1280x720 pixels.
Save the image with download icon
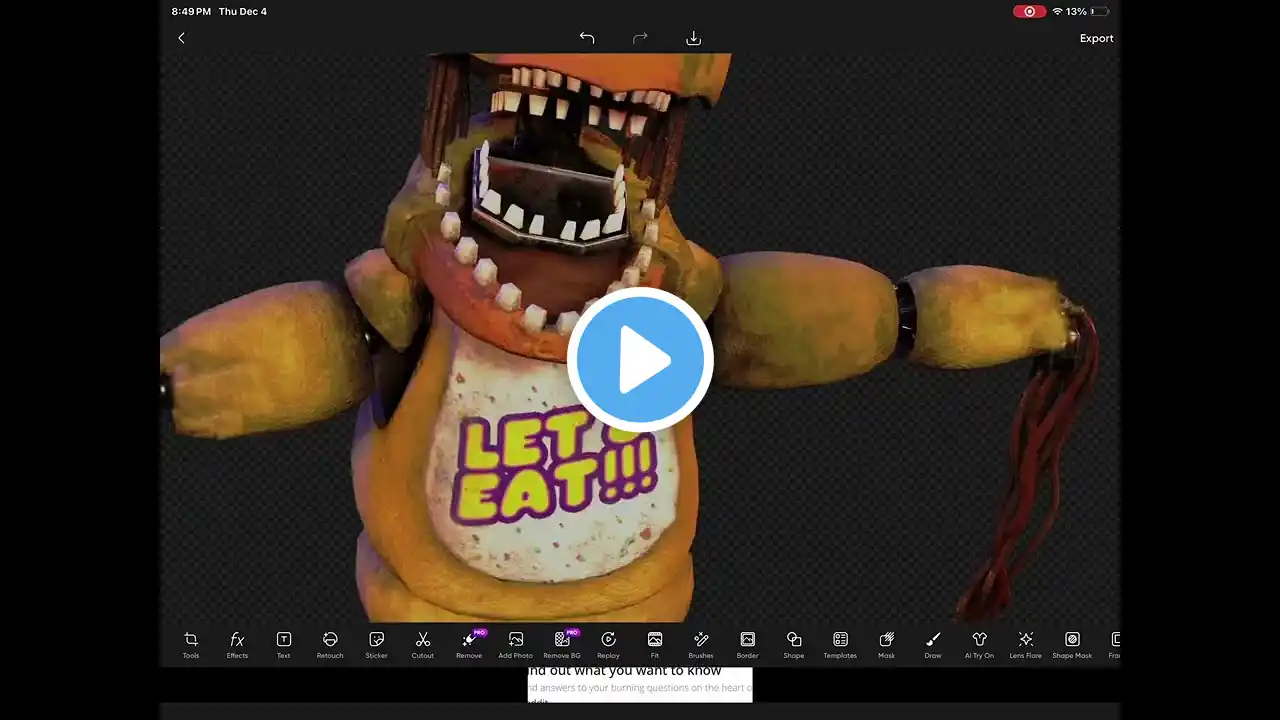click(x=693, y=38)
